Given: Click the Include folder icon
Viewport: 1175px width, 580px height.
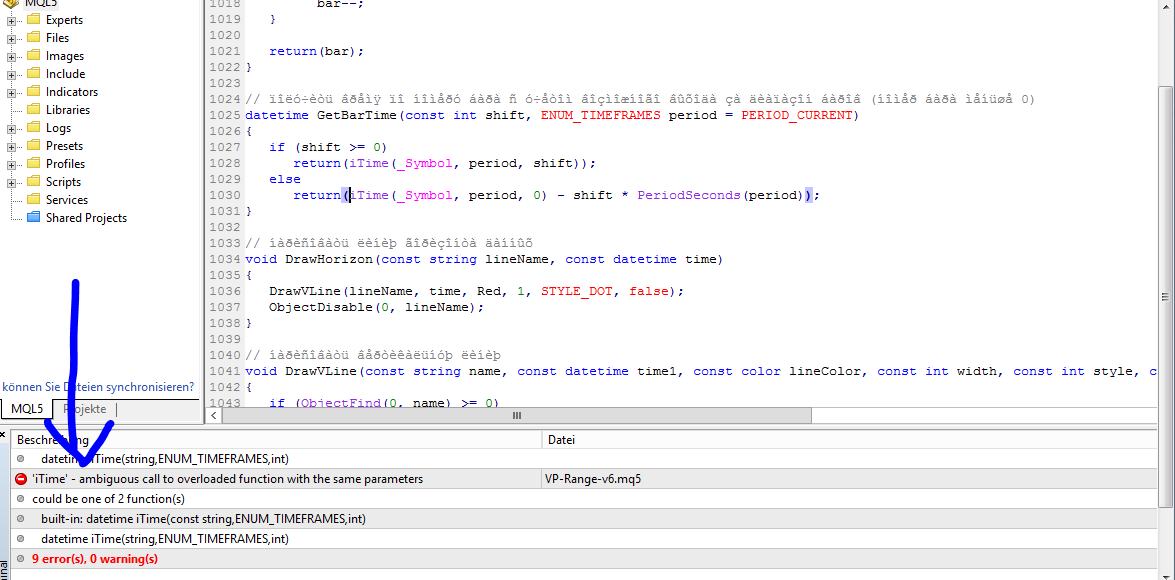Looking at the screenshot, I should (x=33, y=74).
